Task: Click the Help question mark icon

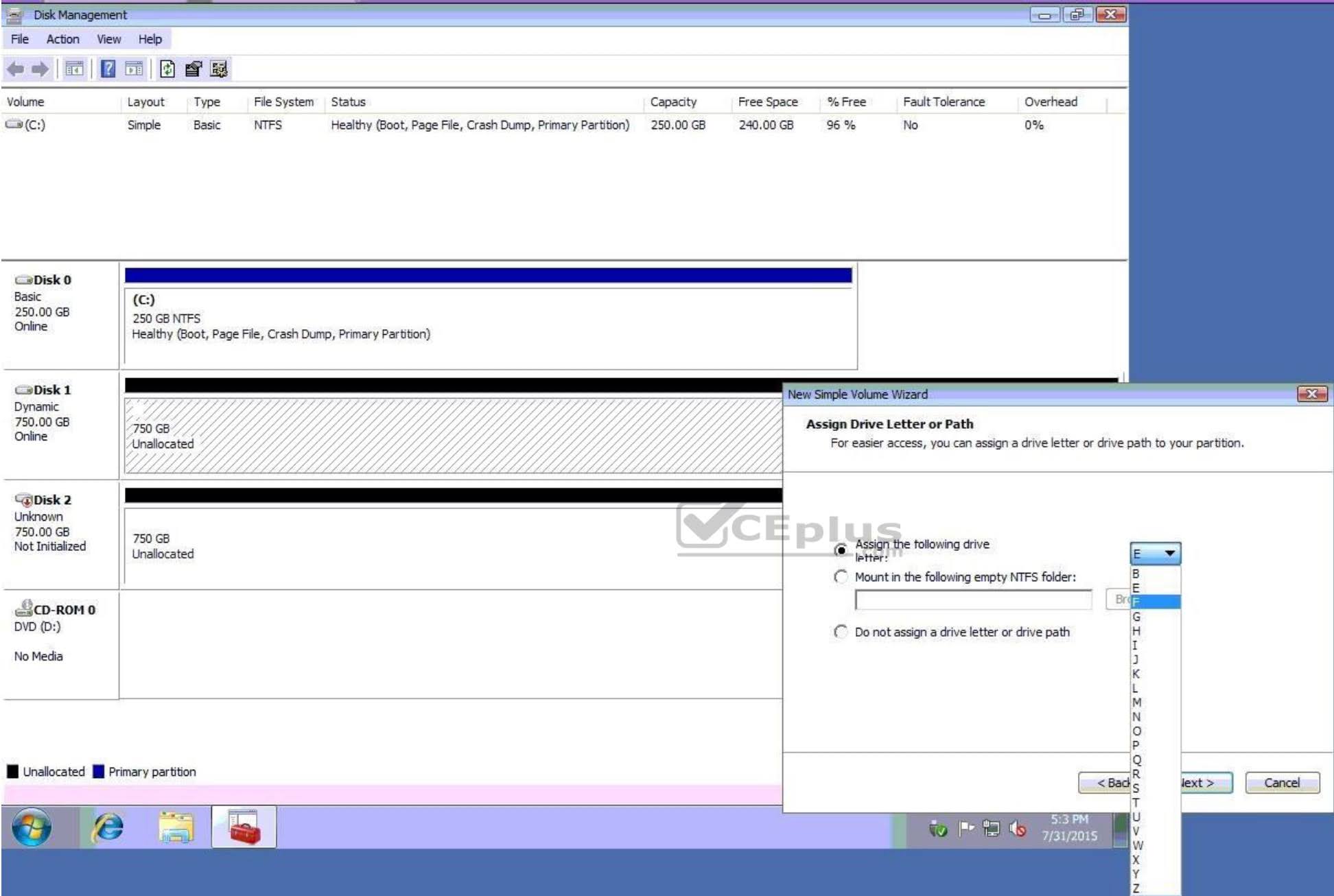Action: pyautogui.click(x=108, y=69)
